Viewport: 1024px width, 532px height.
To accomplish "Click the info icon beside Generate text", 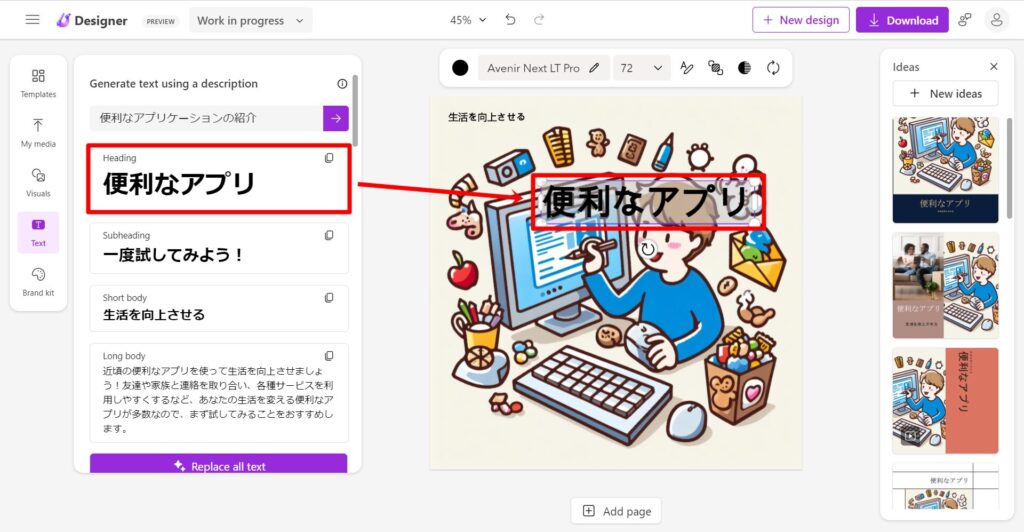I will 342,84.
